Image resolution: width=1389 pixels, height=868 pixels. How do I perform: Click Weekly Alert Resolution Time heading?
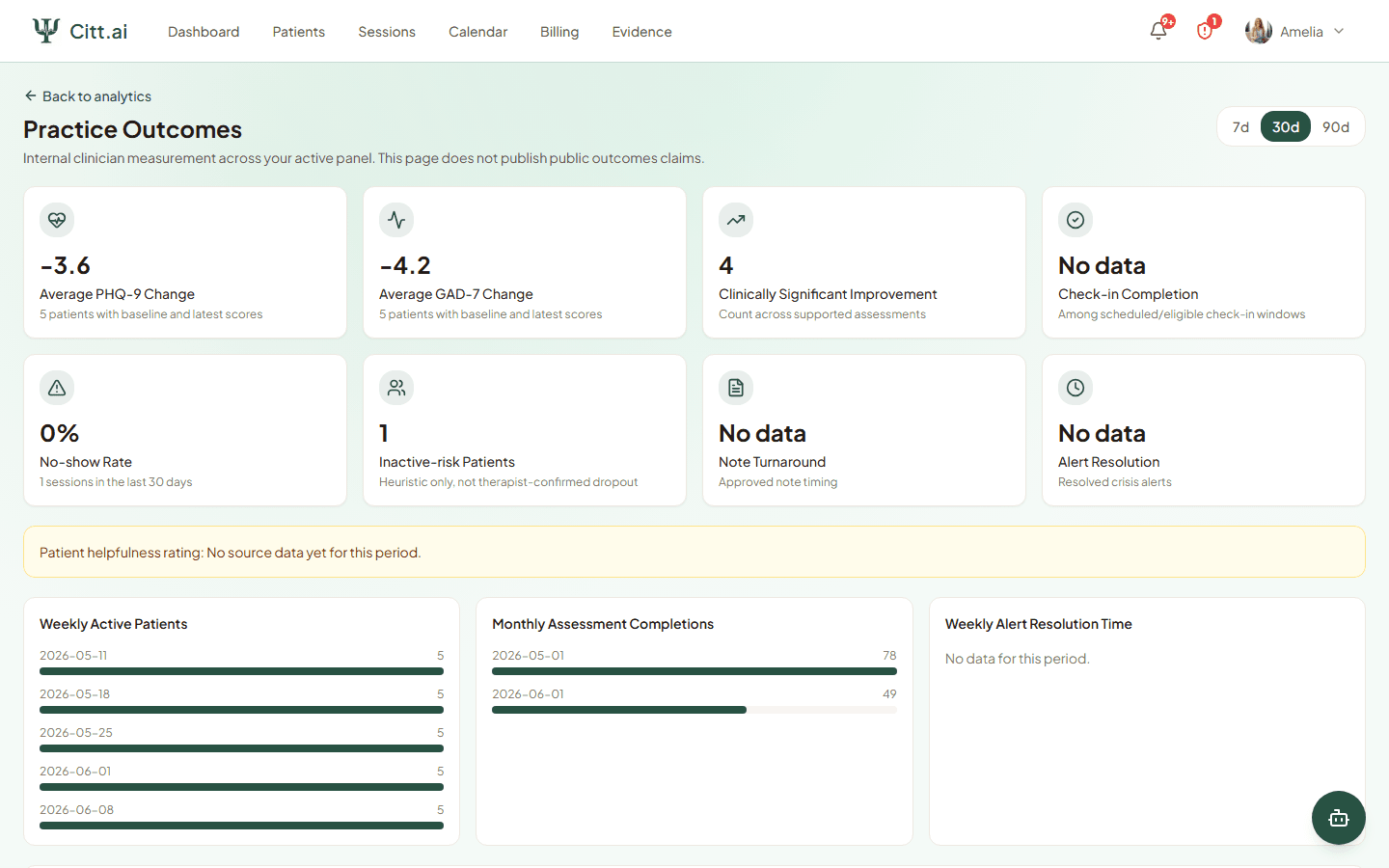(1038, 624)
